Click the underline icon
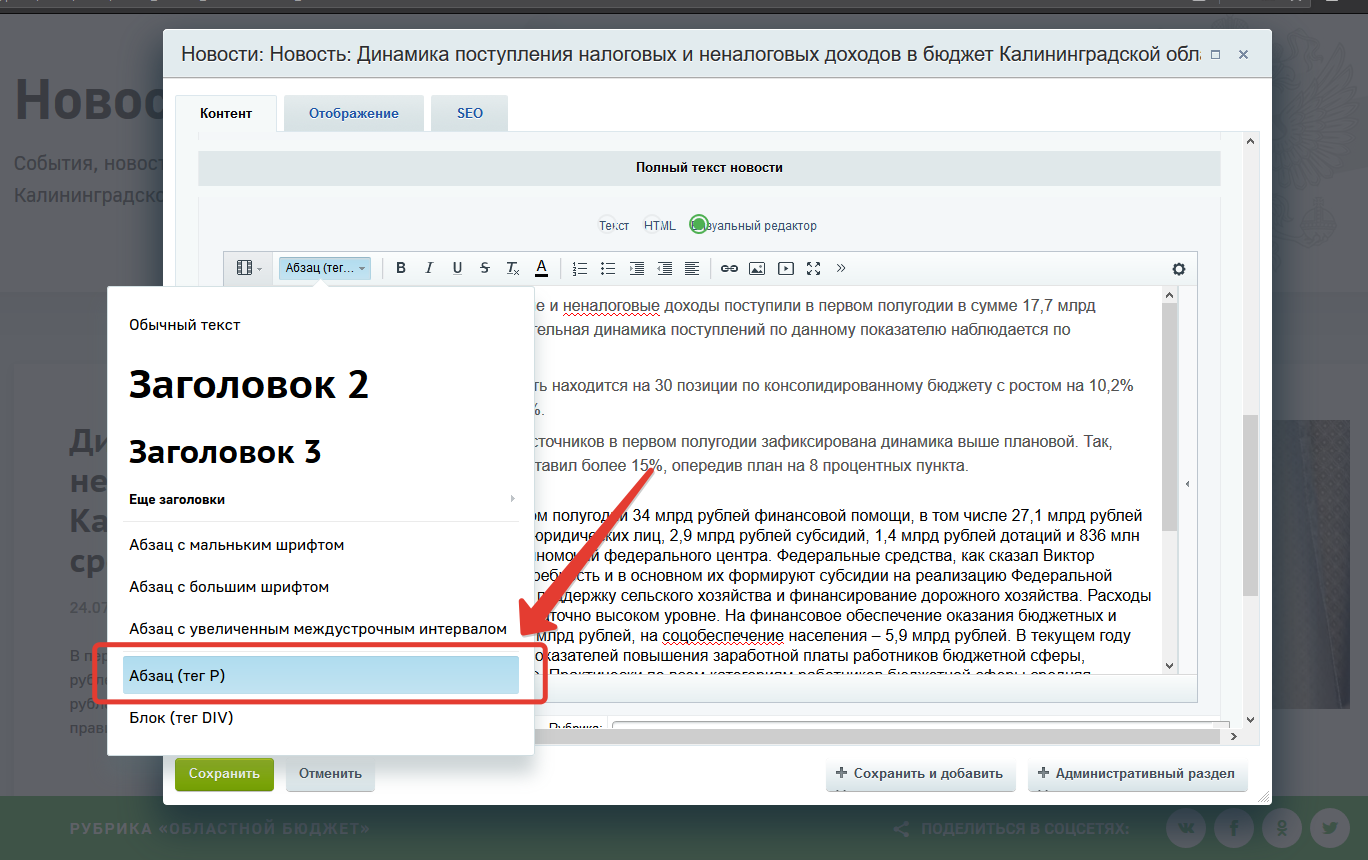The image size is (1368, 860). [x=457, y=268]
